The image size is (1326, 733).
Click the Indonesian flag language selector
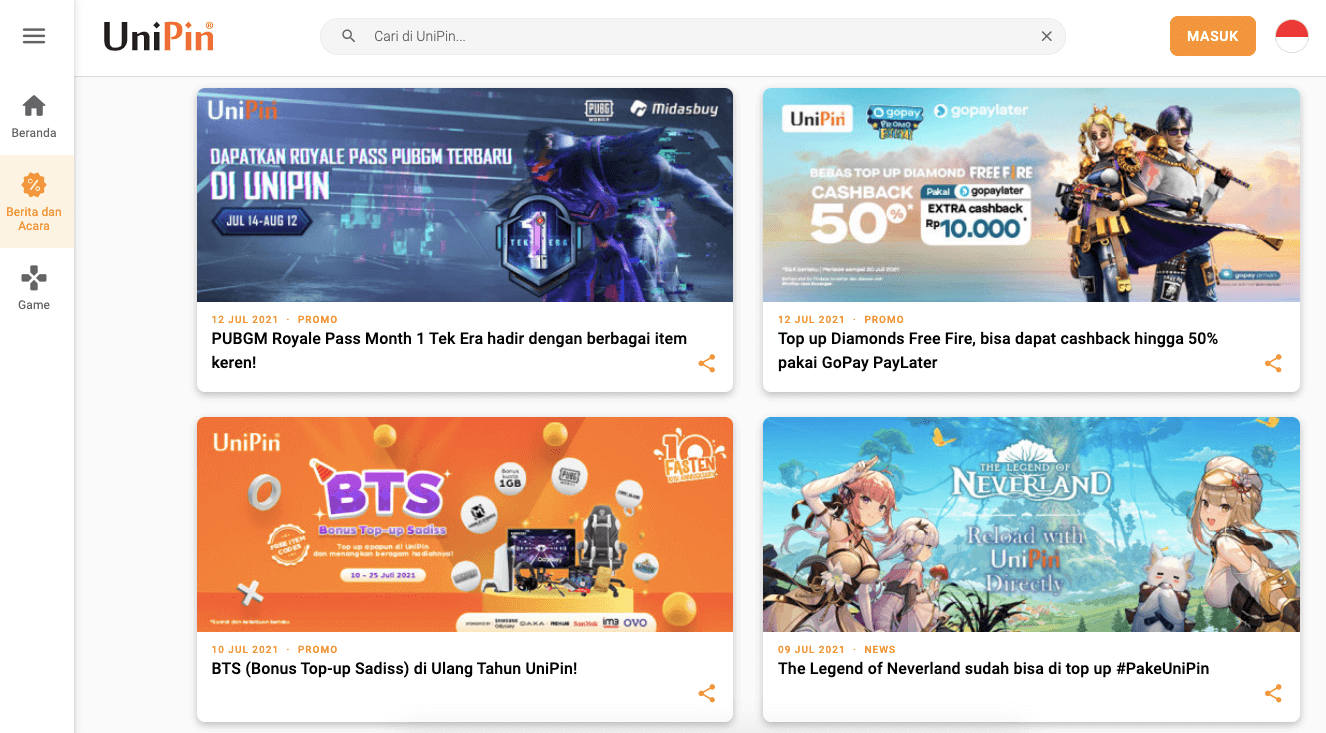1291,35
